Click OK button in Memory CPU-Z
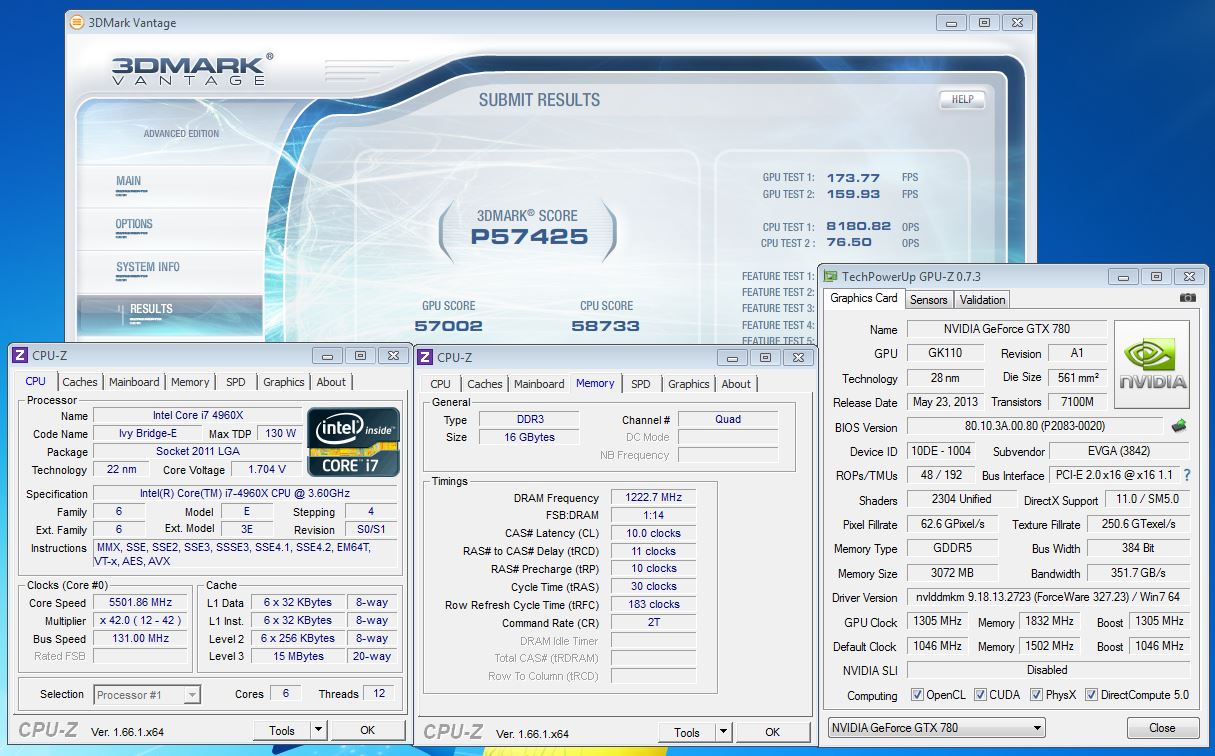This screenshot has width=1215, height=756. click(772, 733)
